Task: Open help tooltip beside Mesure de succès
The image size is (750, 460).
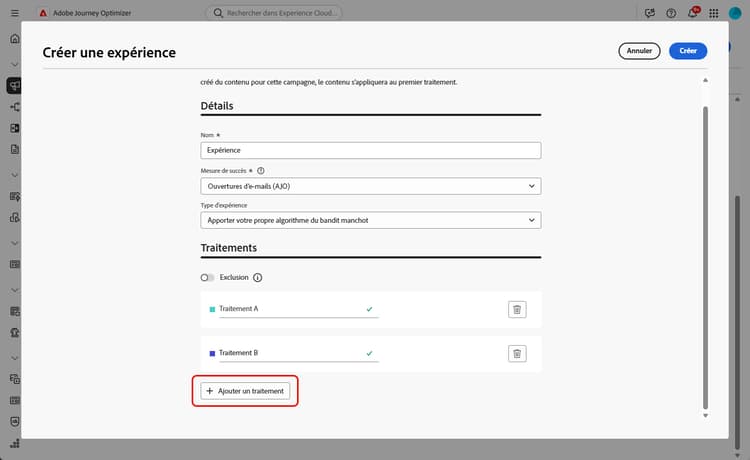Action: point(261,171)
